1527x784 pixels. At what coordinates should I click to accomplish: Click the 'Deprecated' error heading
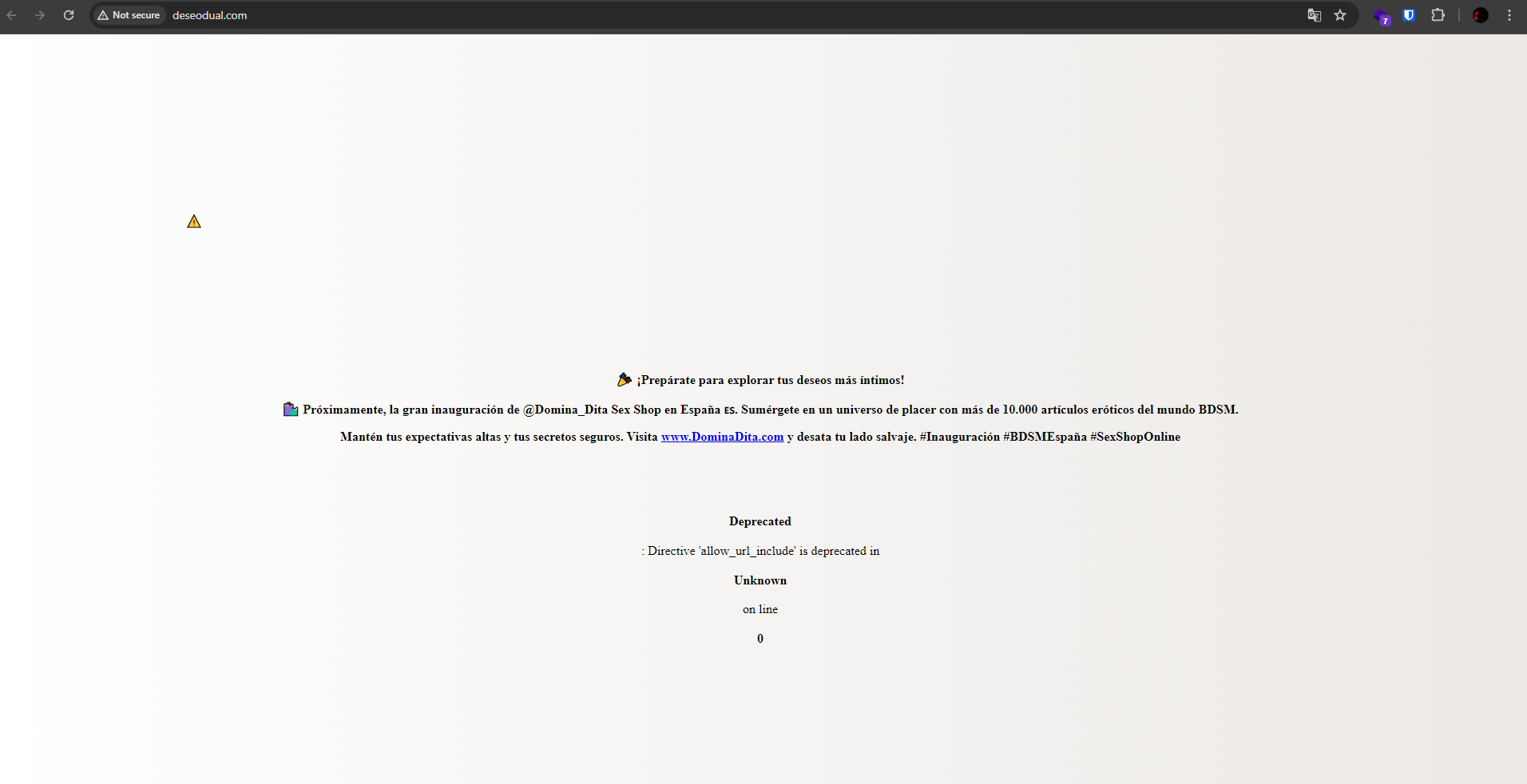click(760, 521)
